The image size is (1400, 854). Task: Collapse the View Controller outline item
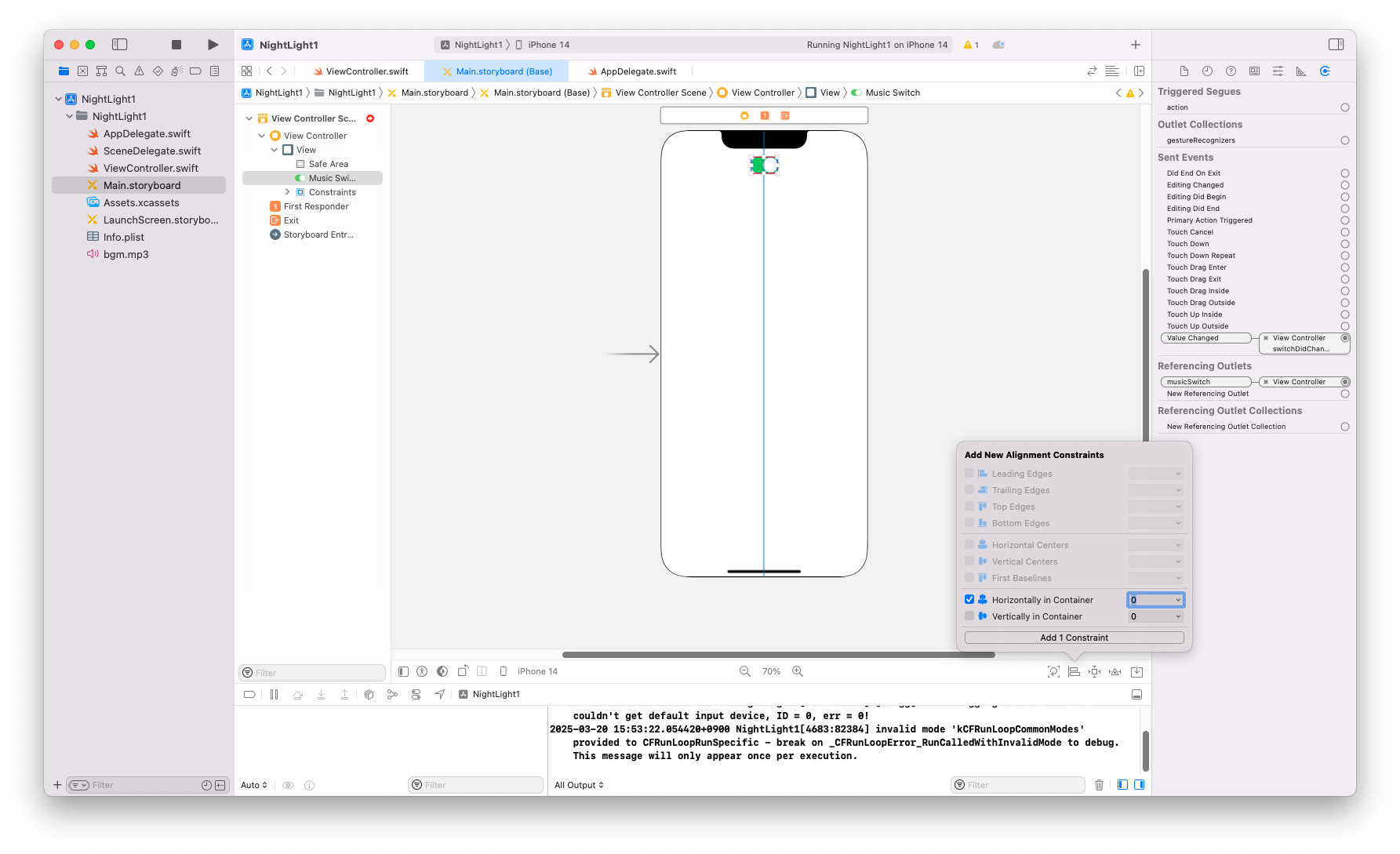pyautogui.click(x=262, y=136)
